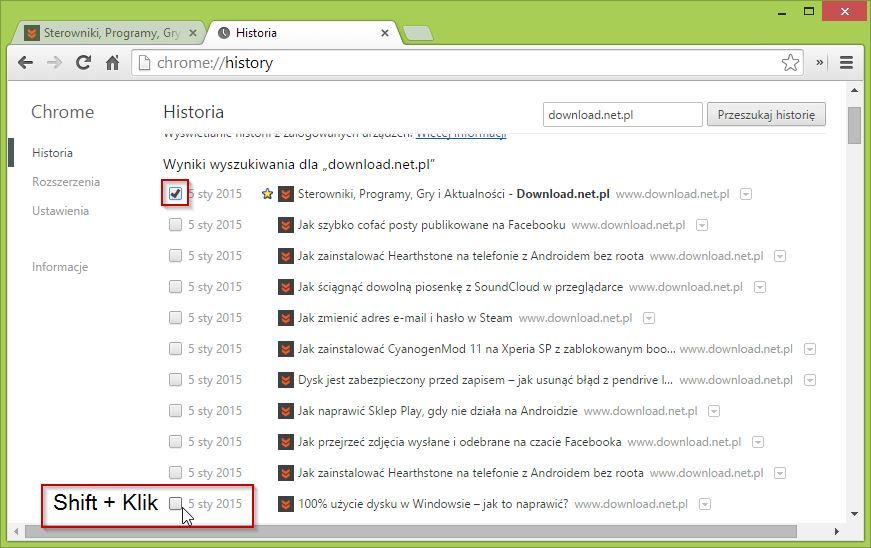This screenshot has height=548, width=871.
Task: Select Historia in the Chrome sidebar
Action: point(52,153)
